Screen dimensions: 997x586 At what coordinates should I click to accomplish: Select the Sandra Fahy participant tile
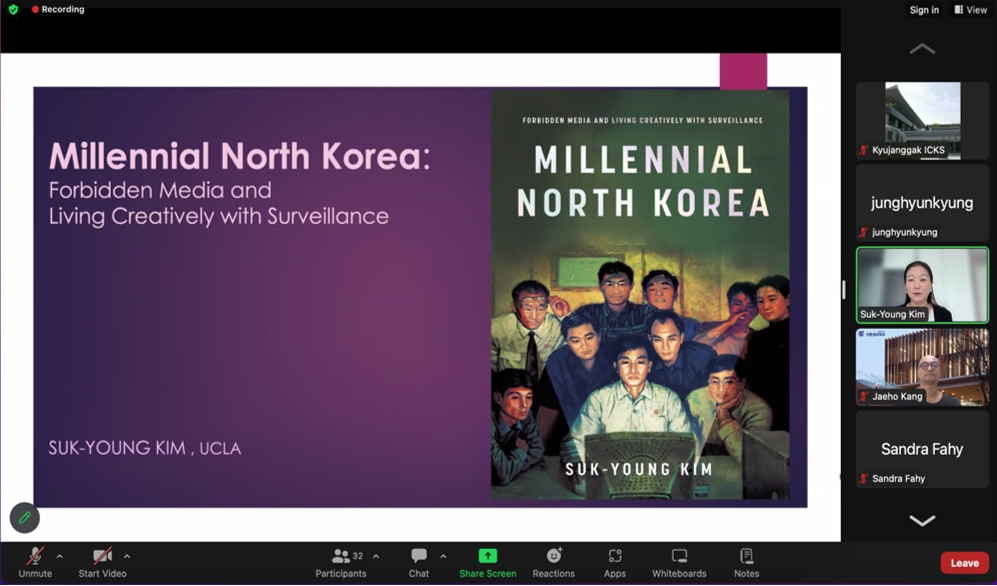point(922,449)
